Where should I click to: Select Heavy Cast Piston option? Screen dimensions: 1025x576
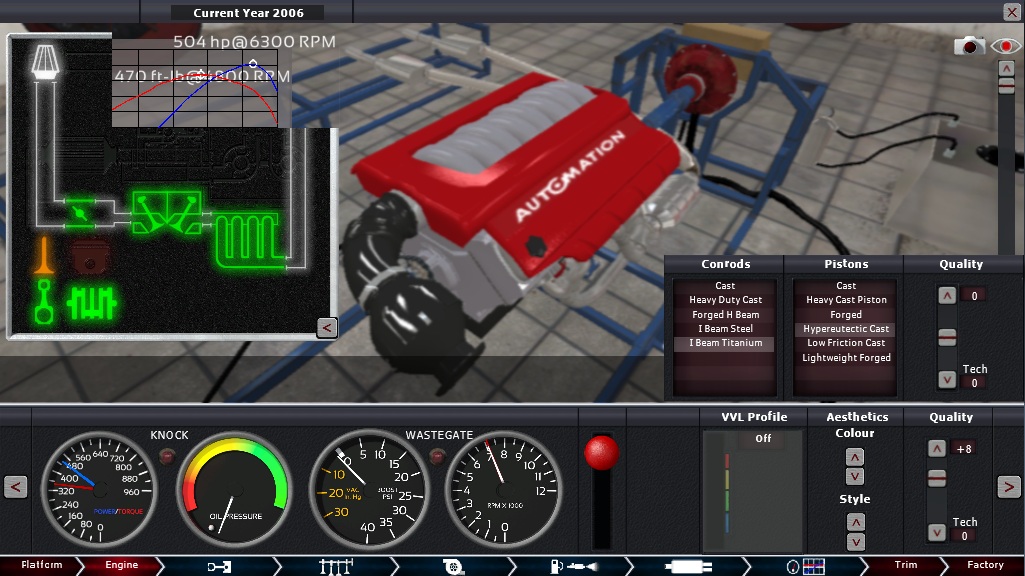846,300
